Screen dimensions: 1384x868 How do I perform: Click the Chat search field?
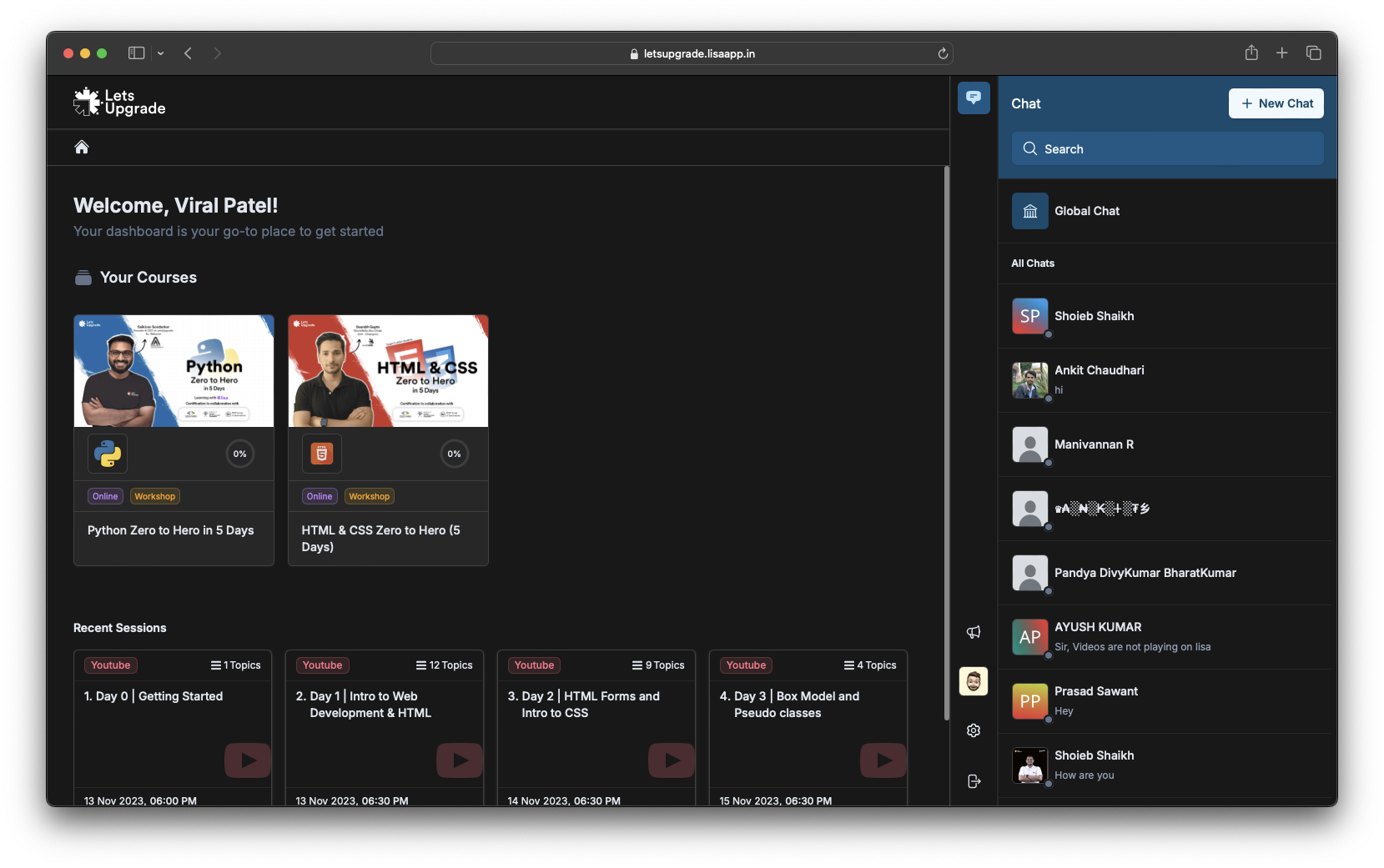1168,148
